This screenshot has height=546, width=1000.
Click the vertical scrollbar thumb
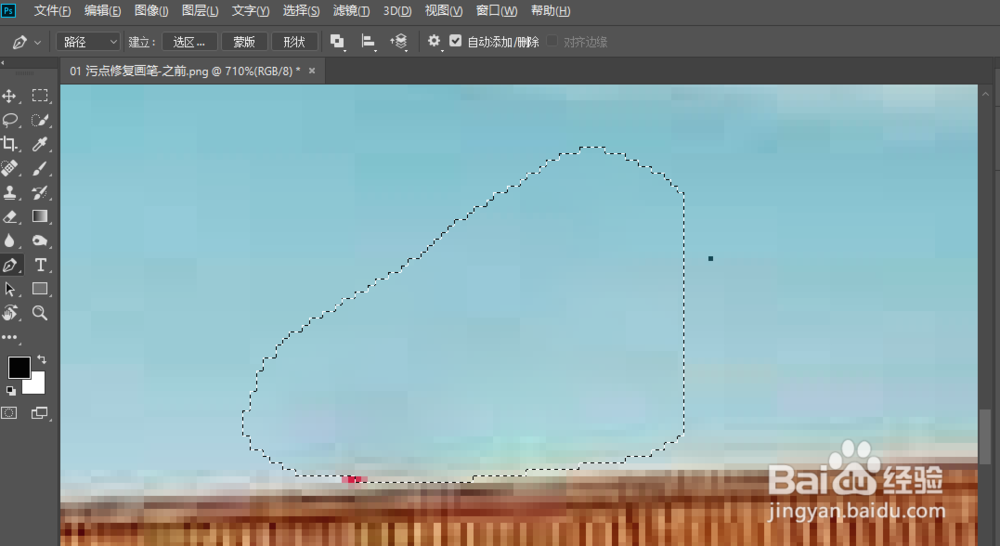985,436
